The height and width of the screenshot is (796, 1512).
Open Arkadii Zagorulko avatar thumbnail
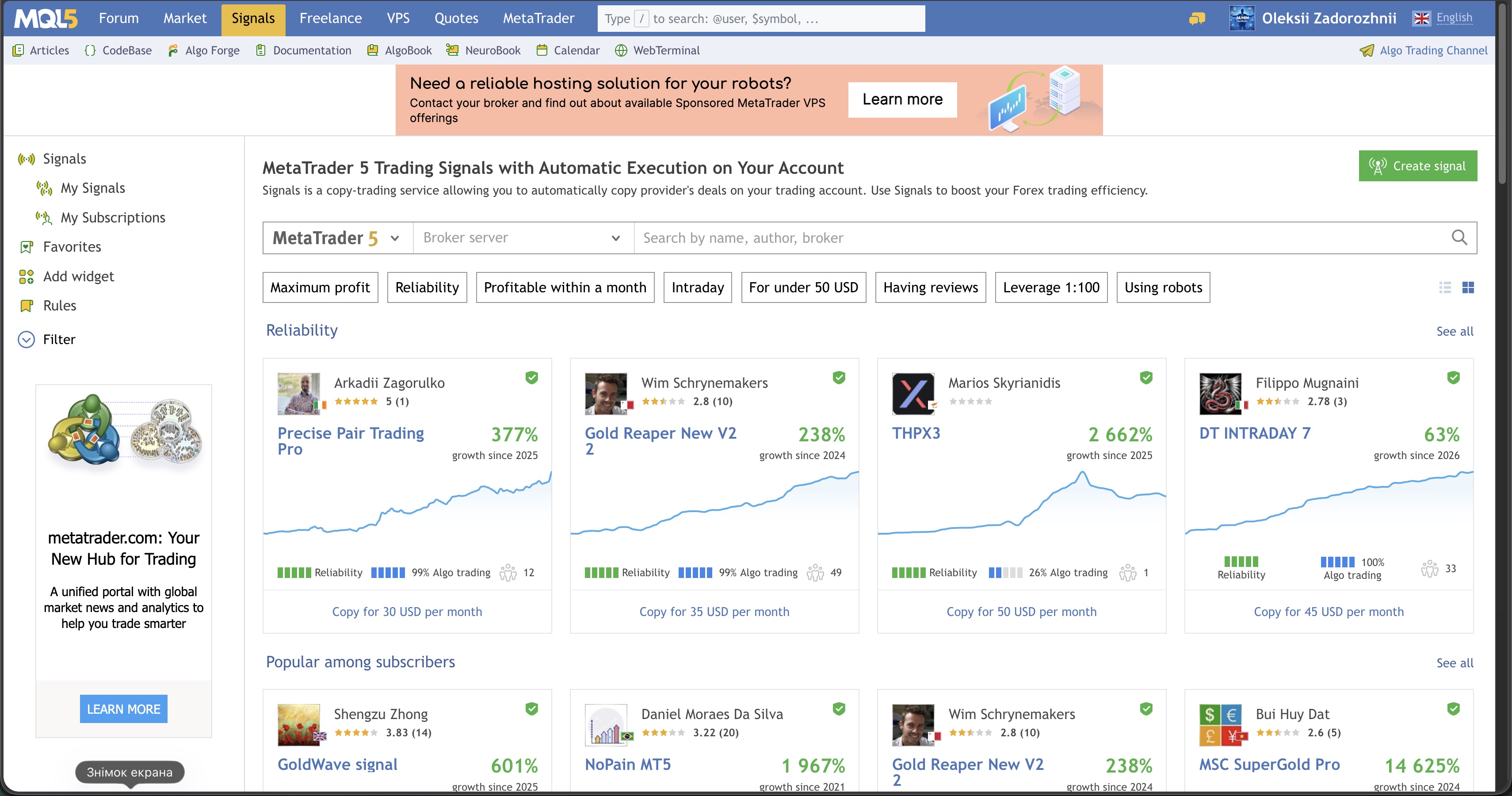(299, 394)
